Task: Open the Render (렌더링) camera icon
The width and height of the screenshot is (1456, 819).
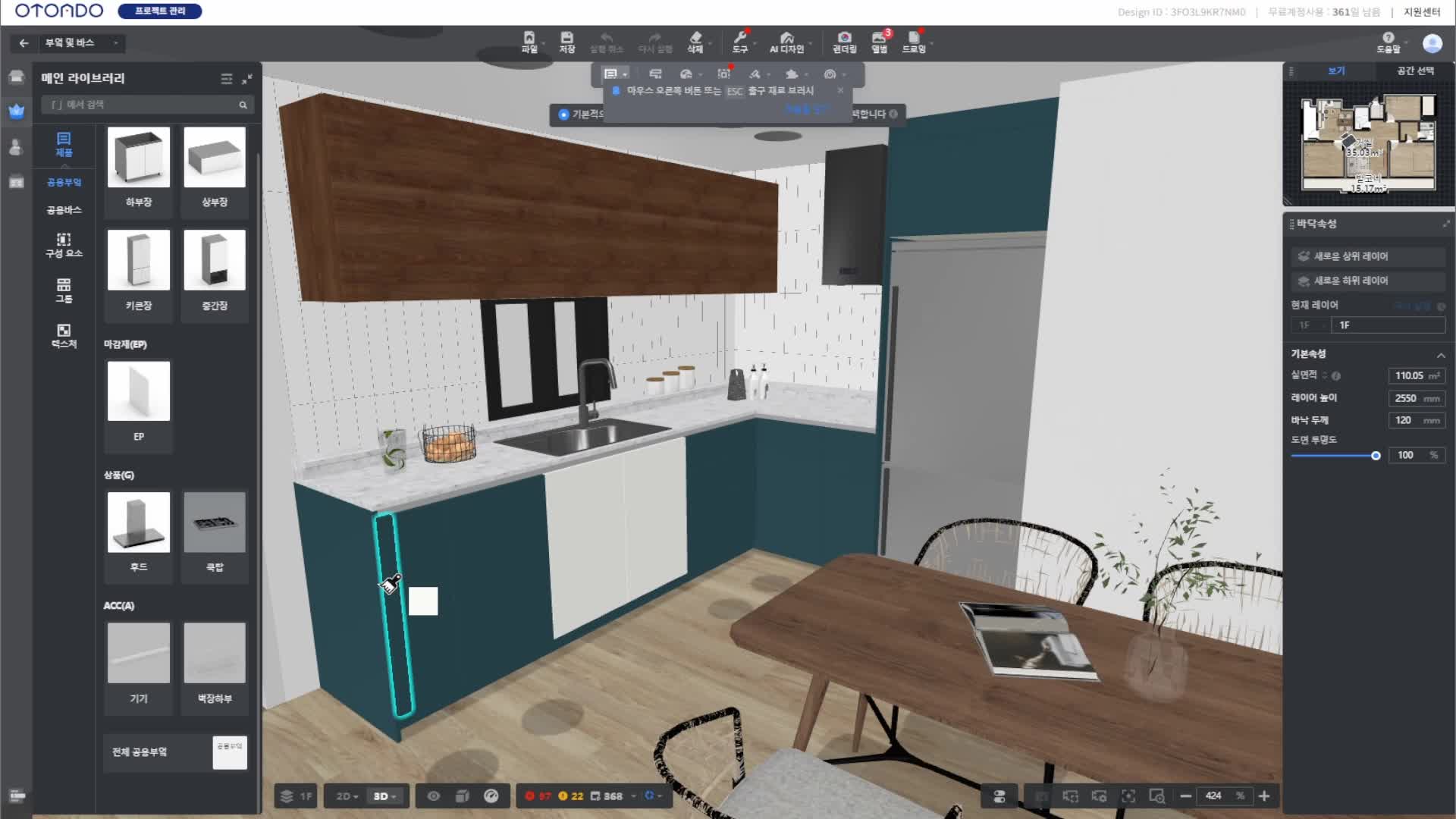Action: tap(844, 42)
